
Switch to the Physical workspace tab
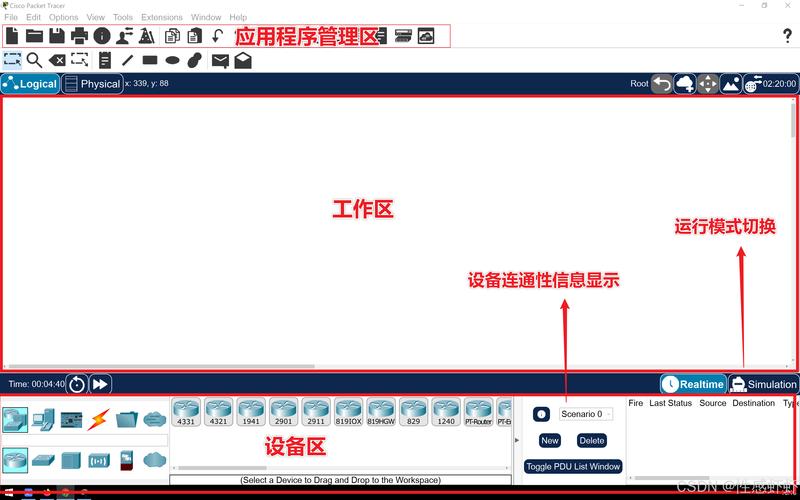(x=93, y=84)
